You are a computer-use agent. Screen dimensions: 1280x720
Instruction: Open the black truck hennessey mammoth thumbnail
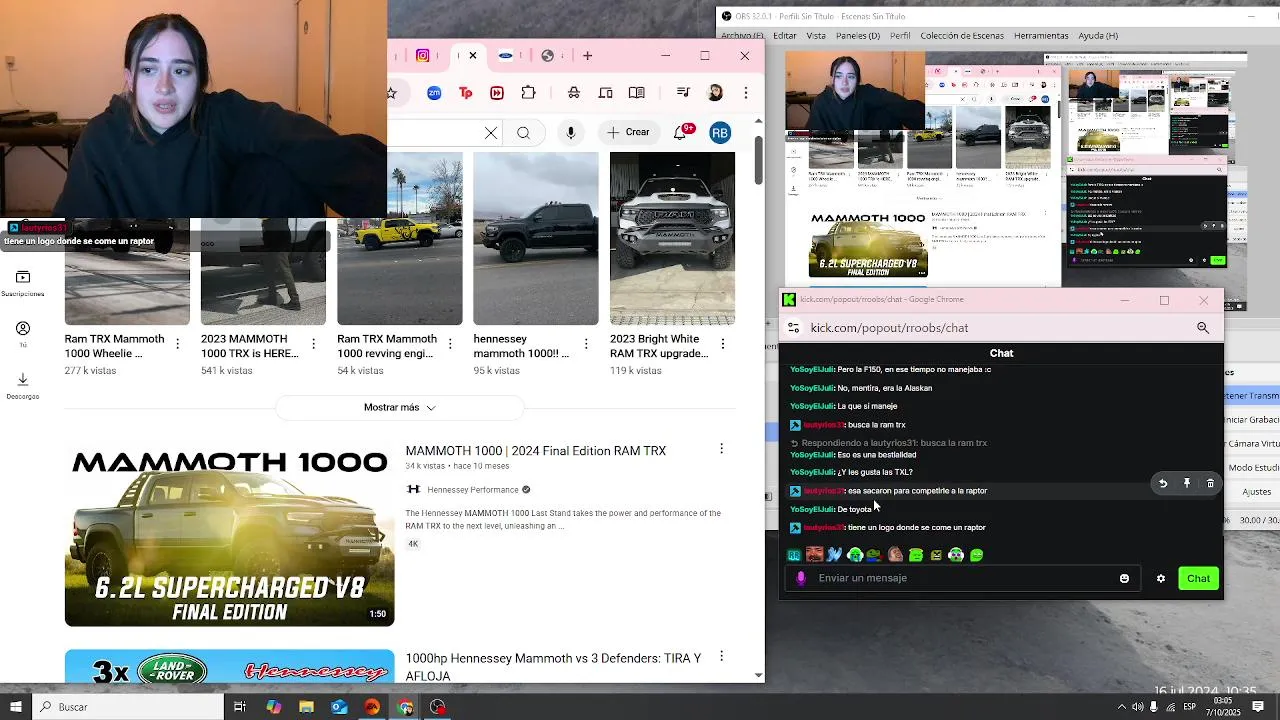(536, 238)
